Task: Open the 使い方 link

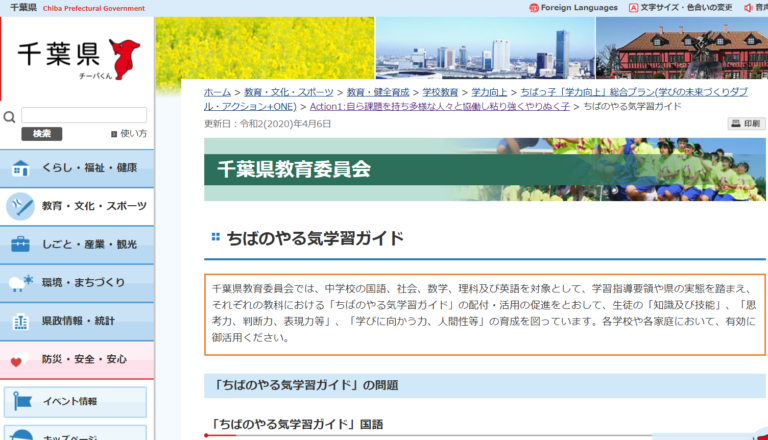Action: [133, 133]
